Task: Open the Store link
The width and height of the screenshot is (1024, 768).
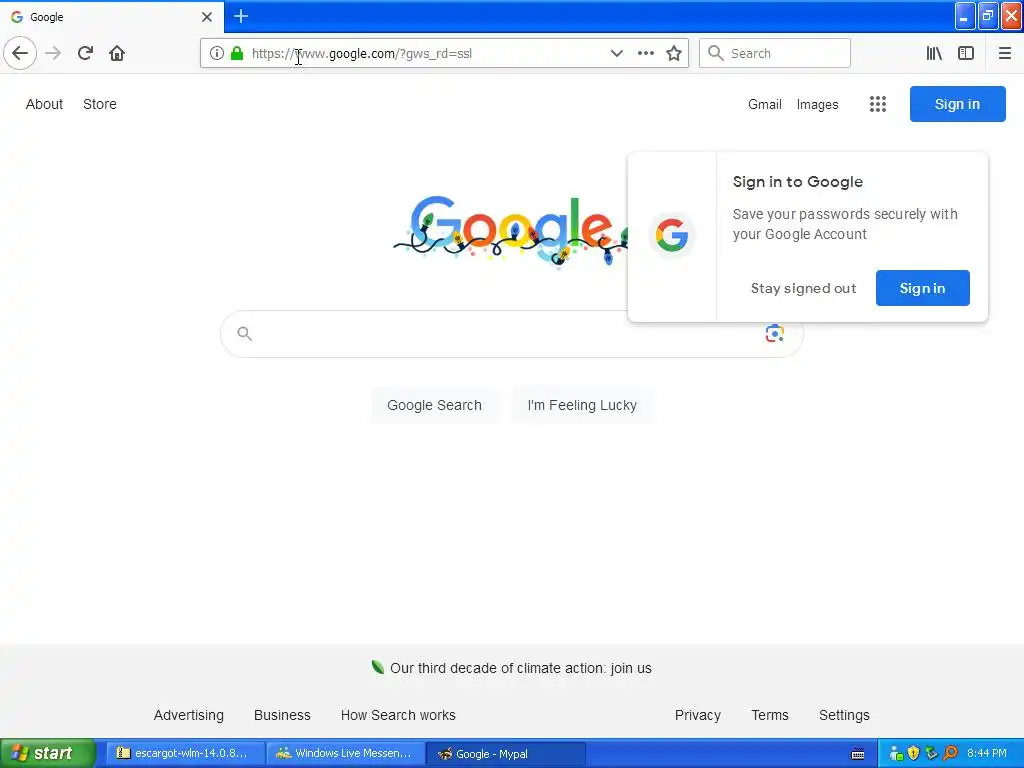Action: (100, 104)
